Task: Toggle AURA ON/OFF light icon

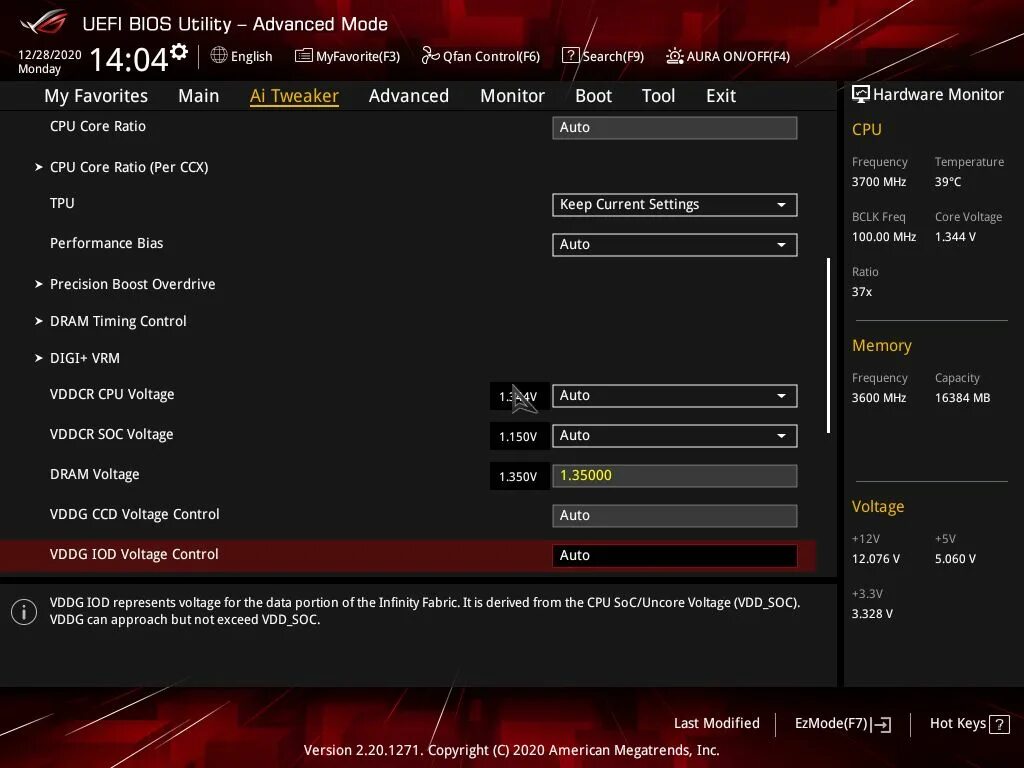Action: 675,56
